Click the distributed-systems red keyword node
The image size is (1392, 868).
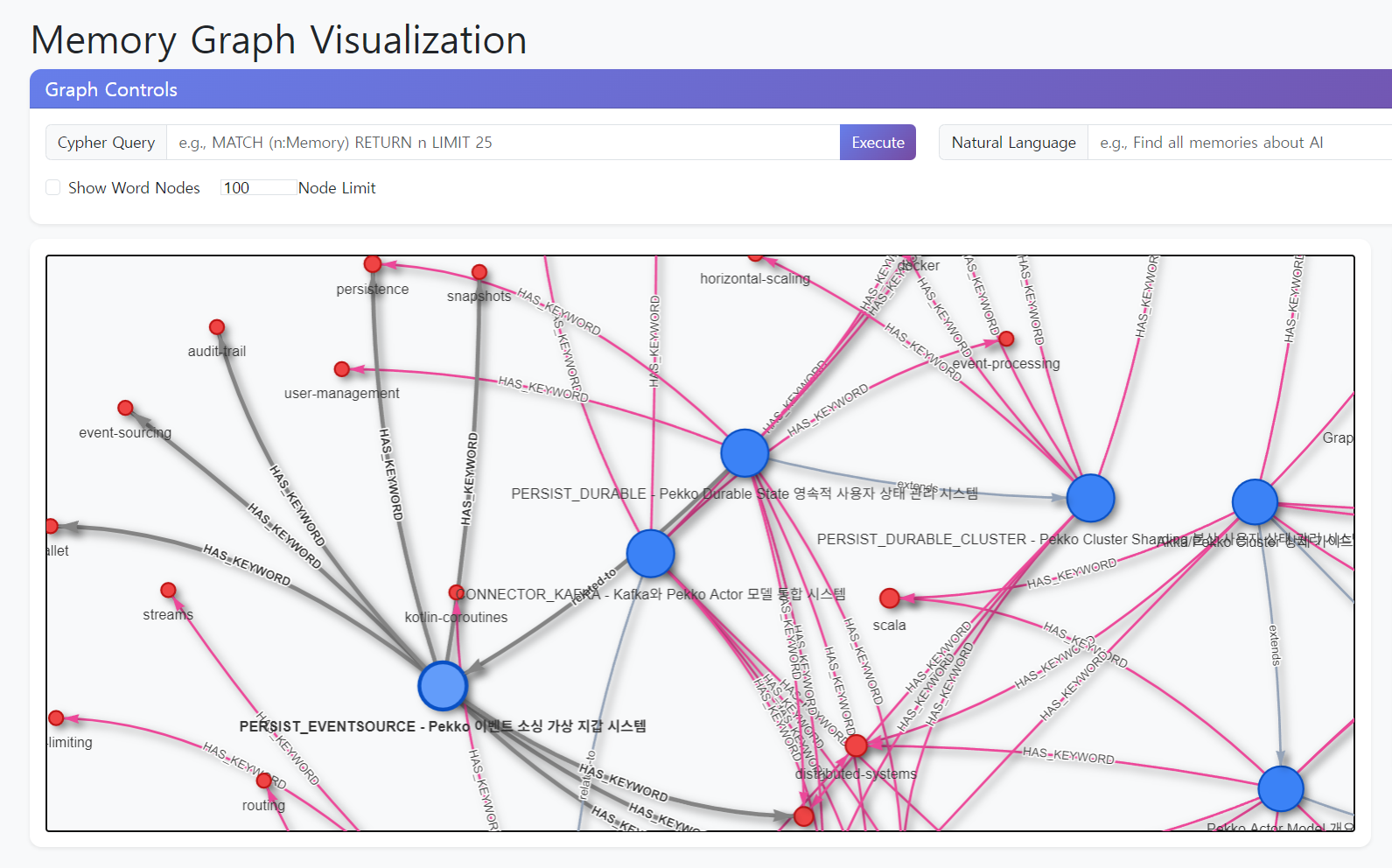click(856, 745)
